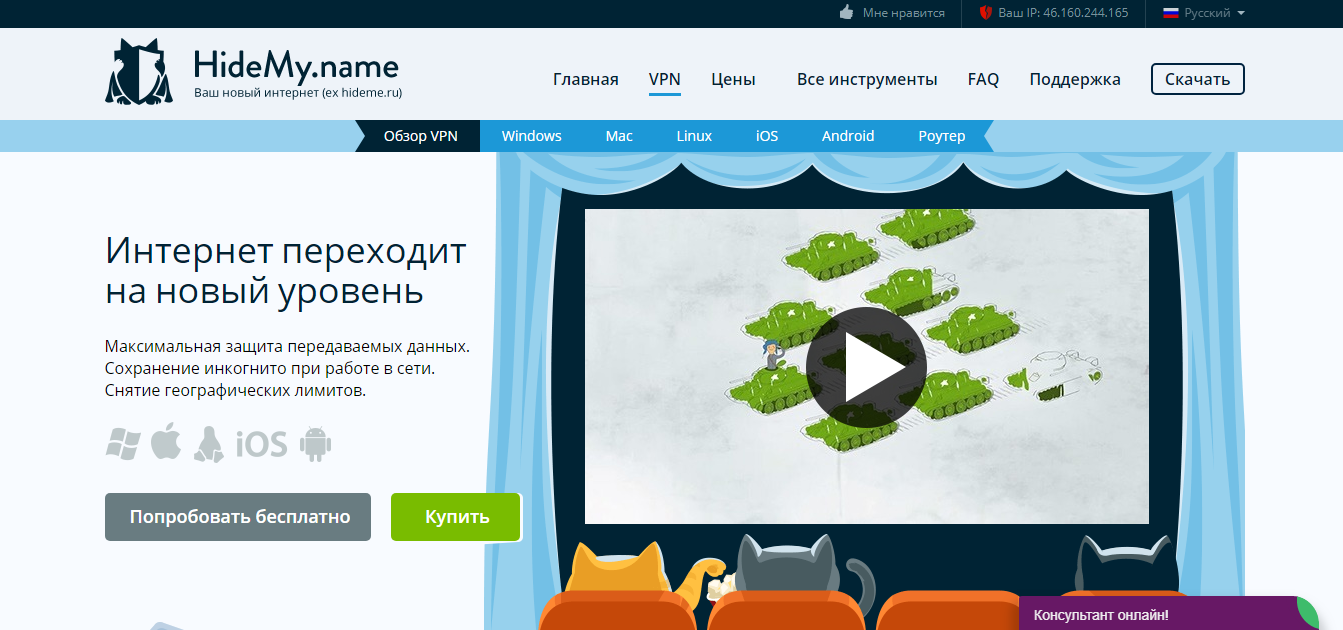Open the Цены menu item
This screenshot has height=630, width=1343.
[733, 79]
